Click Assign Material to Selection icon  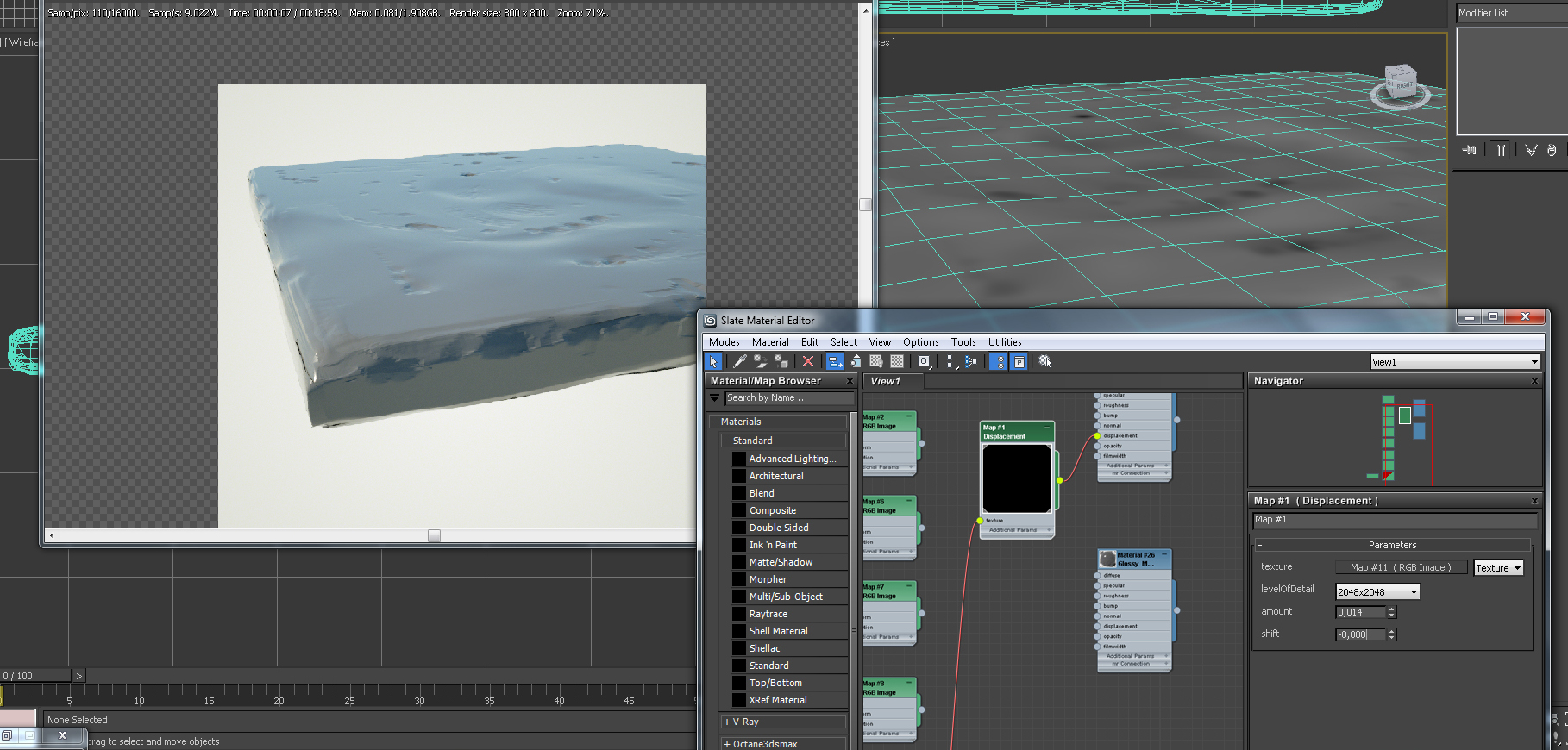(x=781, y=362)
